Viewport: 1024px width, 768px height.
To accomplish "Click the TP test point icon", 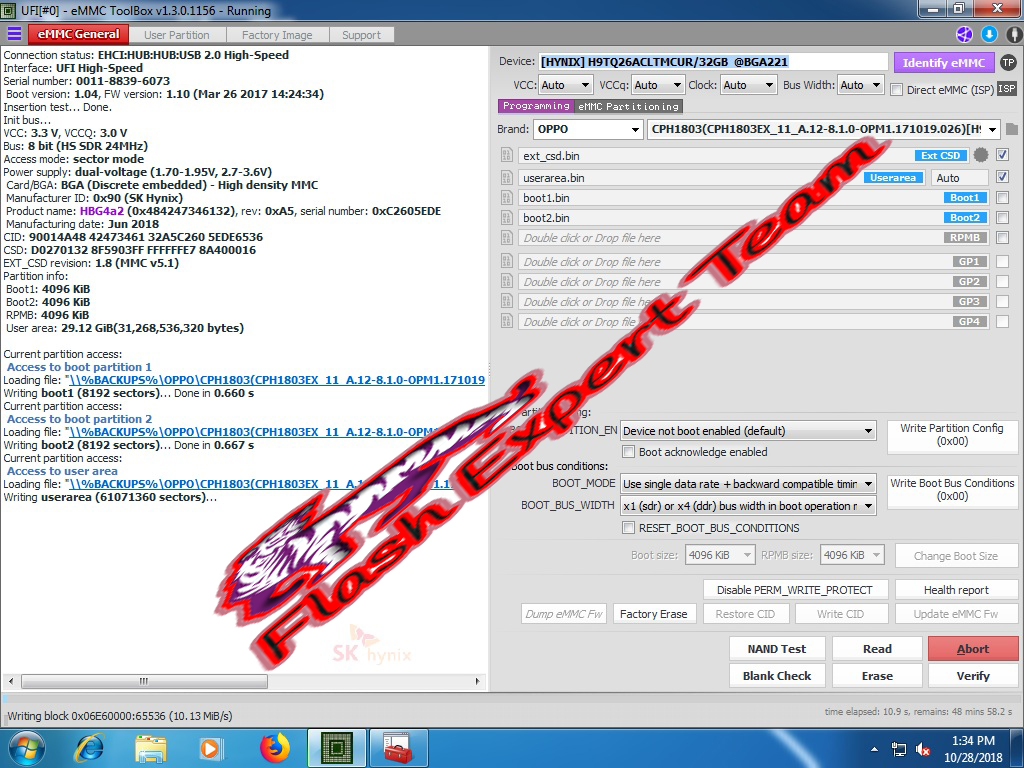I will [x=1008, y=63].
